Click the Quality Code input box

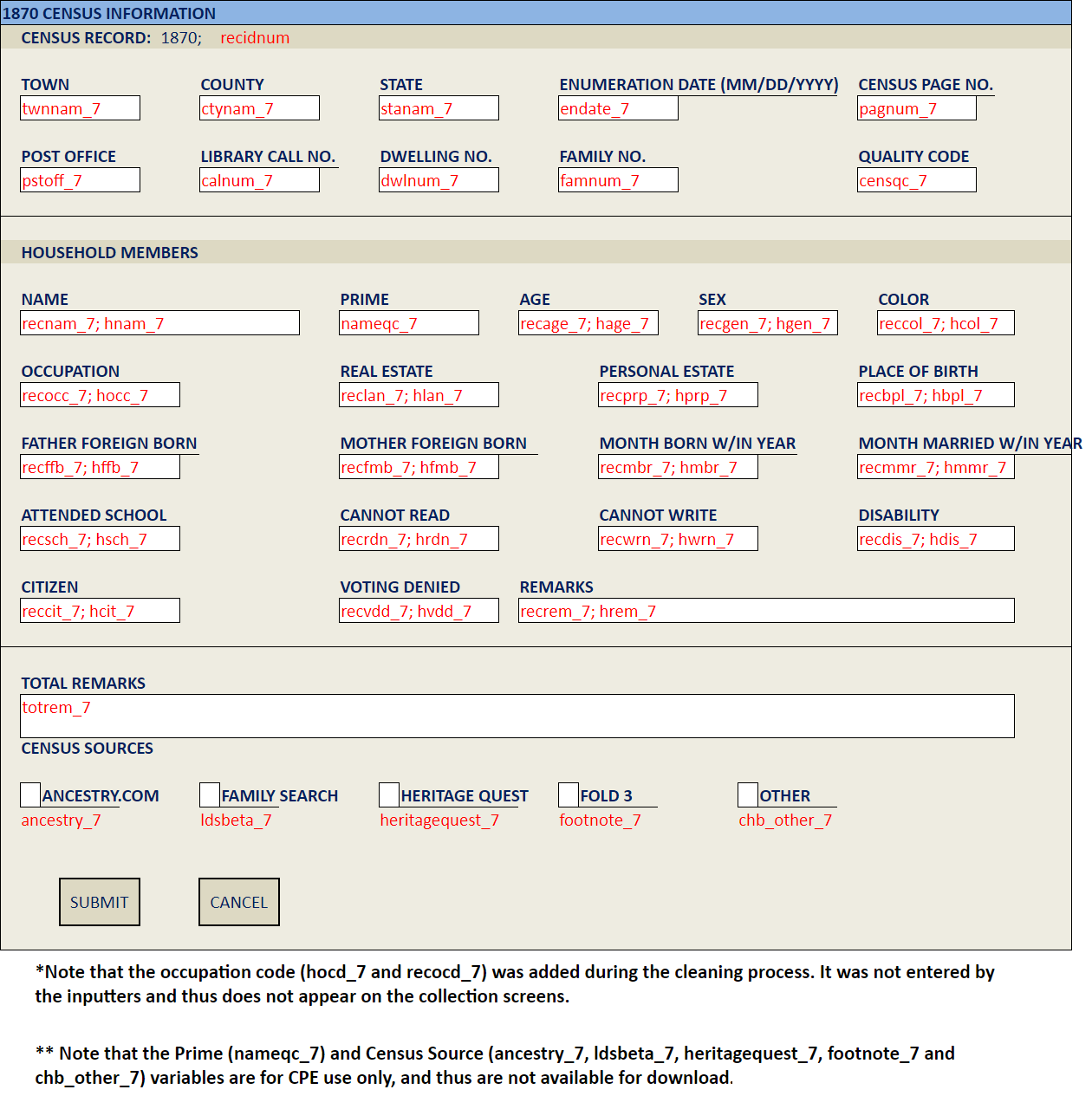coord(917,180)
